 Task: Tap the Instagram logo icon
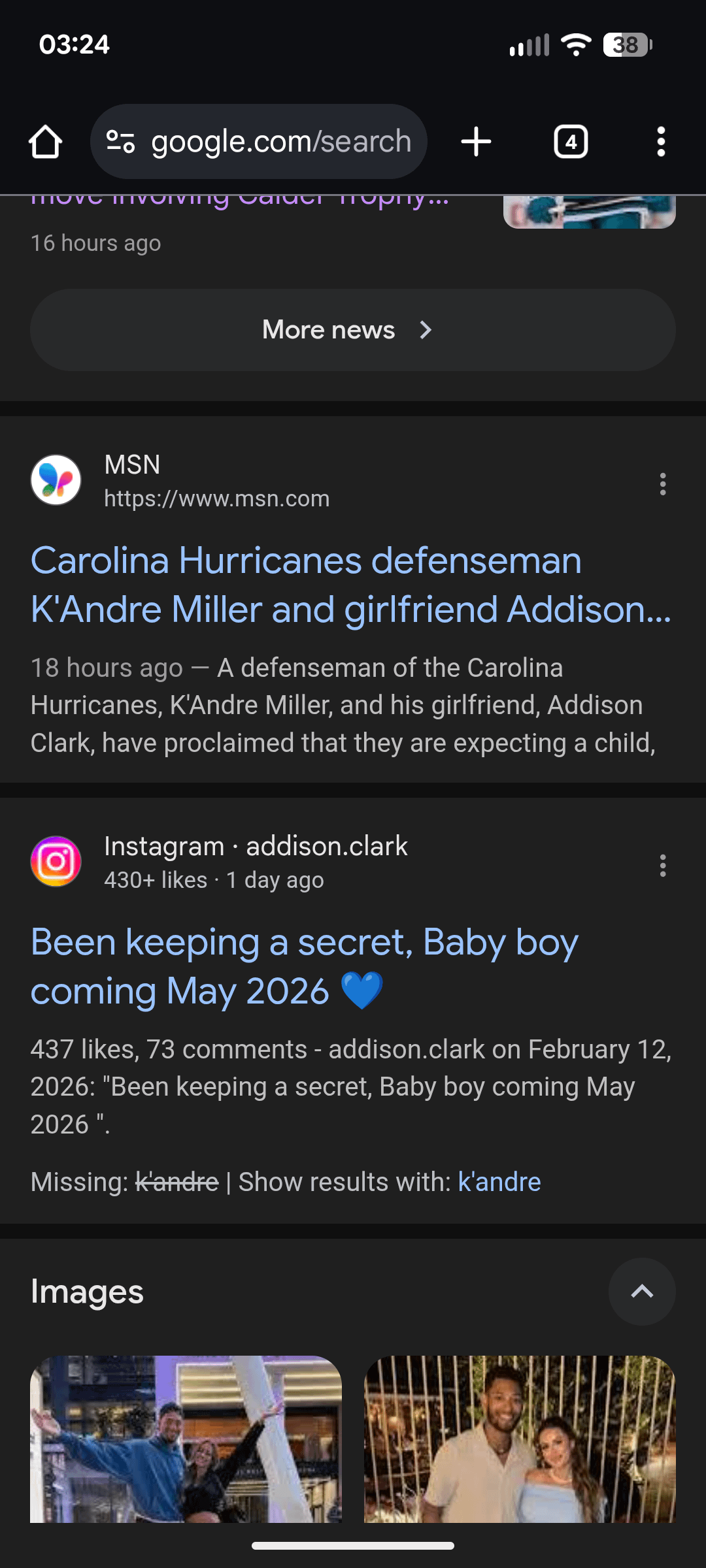(x=56, y=862)
